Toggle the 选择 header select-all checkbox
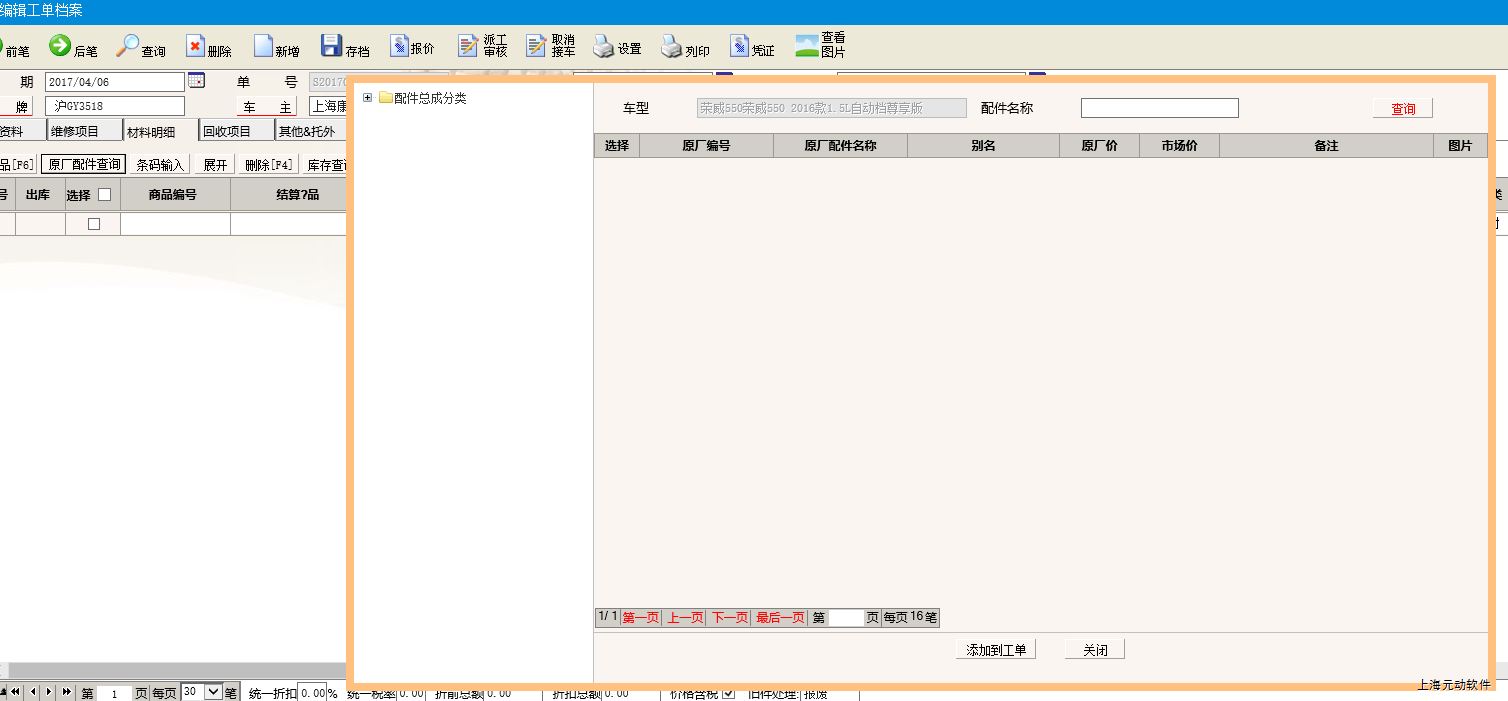The width and height of the screenshot is (1508, 701). click(x=104, y=195)
